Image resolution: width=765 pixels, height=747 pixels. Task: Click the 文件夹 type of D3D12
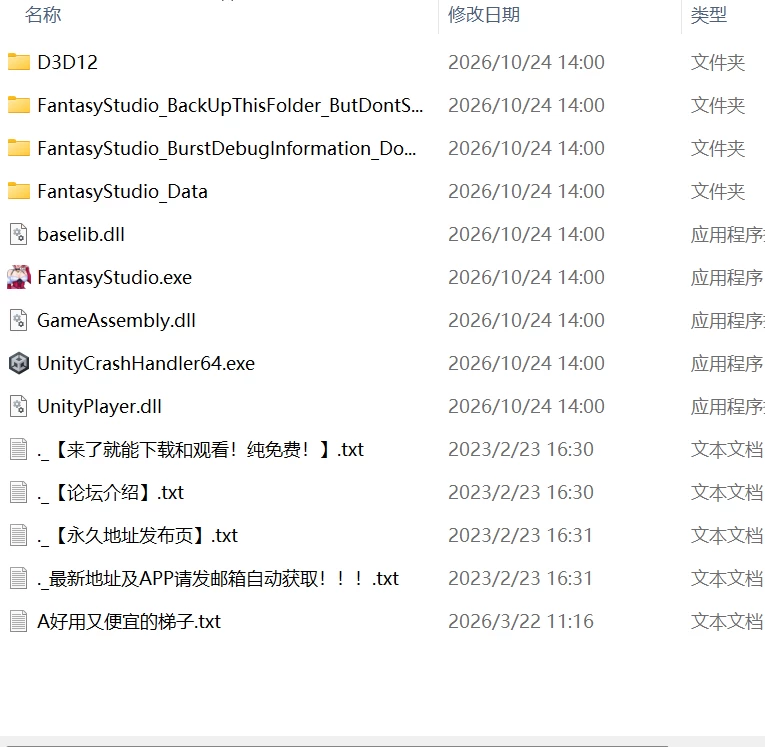point(718,62)
